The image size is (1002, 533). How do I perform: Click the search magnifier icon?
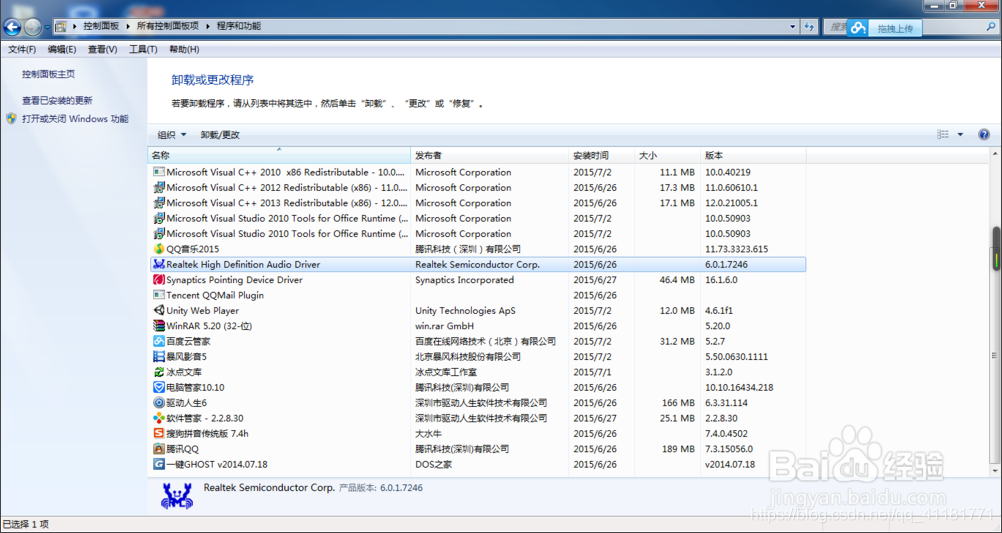tap(991, 27)
